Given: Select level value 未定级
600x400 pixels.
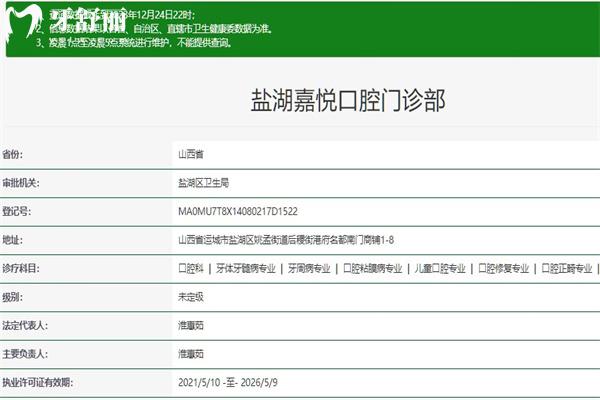Looking at the screenshot, I should [191, 297].
